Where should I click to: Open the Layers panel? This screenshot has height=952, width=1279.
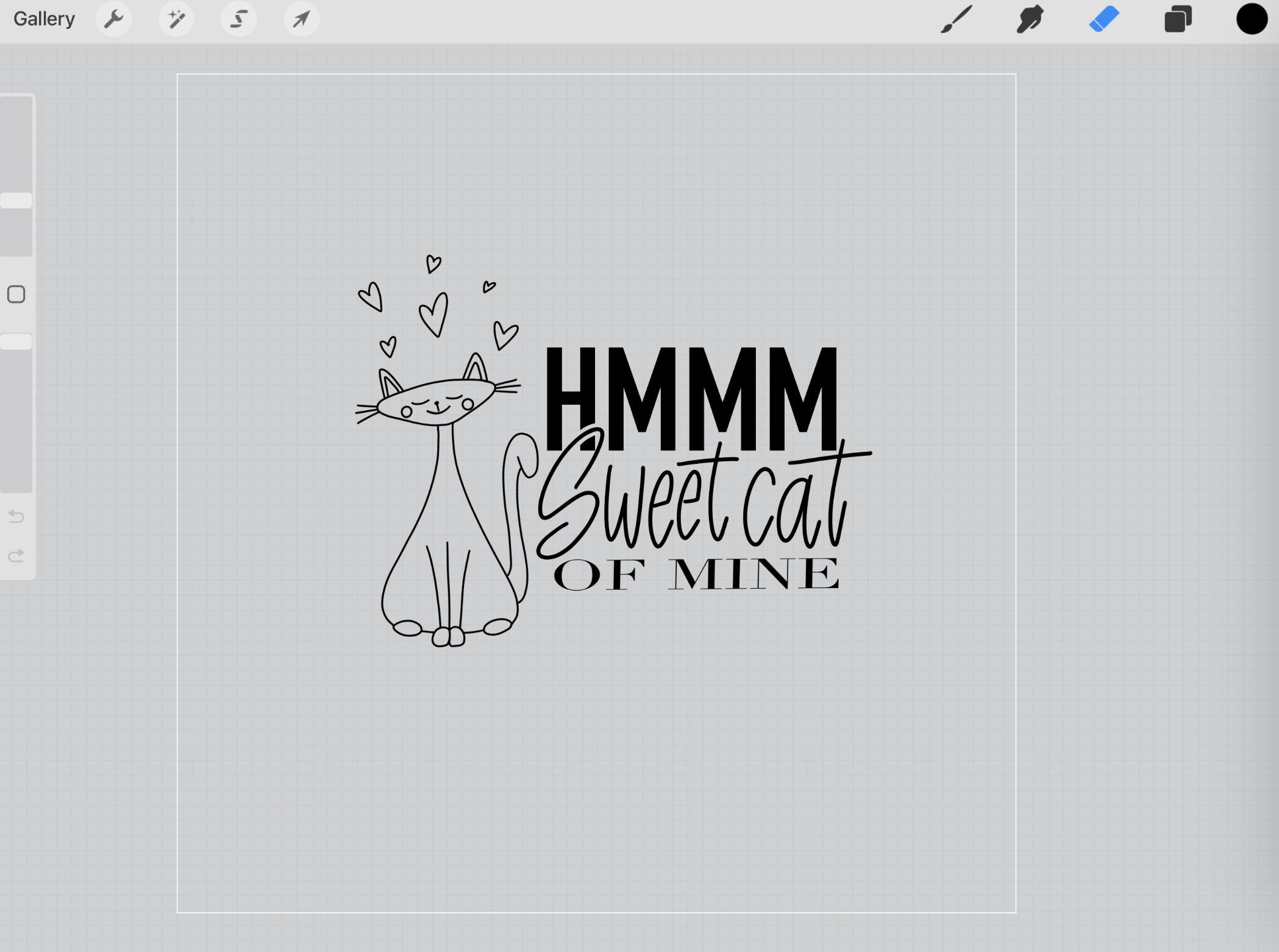pyautogui.click(x=1178, y=19)
